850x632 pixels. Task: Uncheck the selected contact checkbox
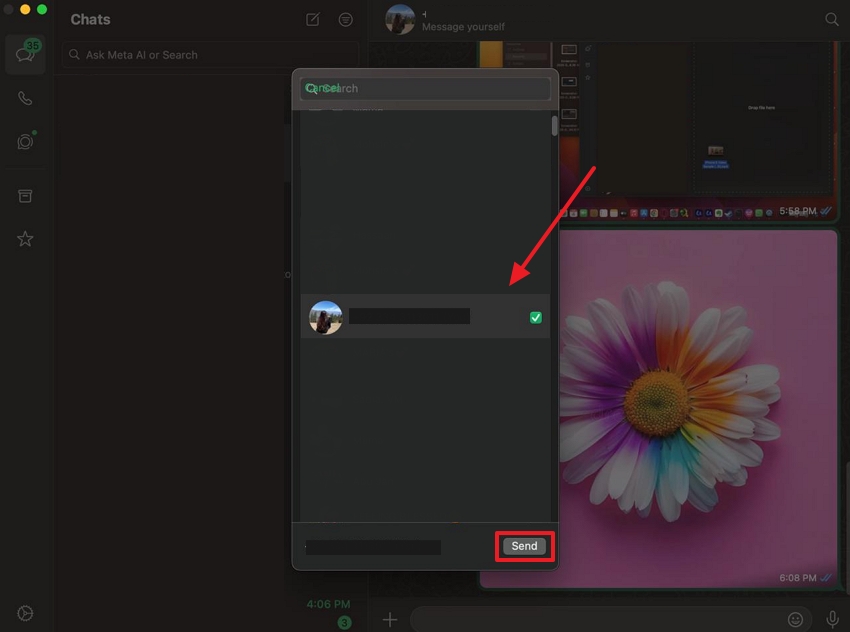pyautogui.click(x=536, y=317)
